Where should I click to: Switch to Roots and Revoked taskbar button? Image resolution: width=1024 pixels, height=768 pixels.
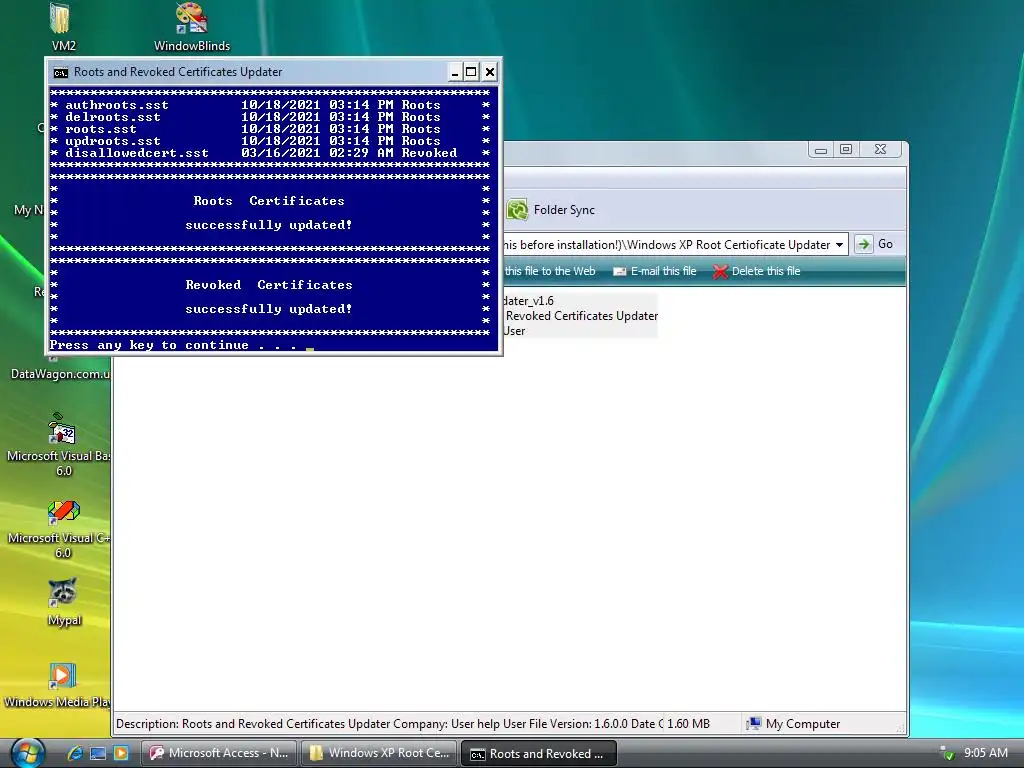(539, 754)
